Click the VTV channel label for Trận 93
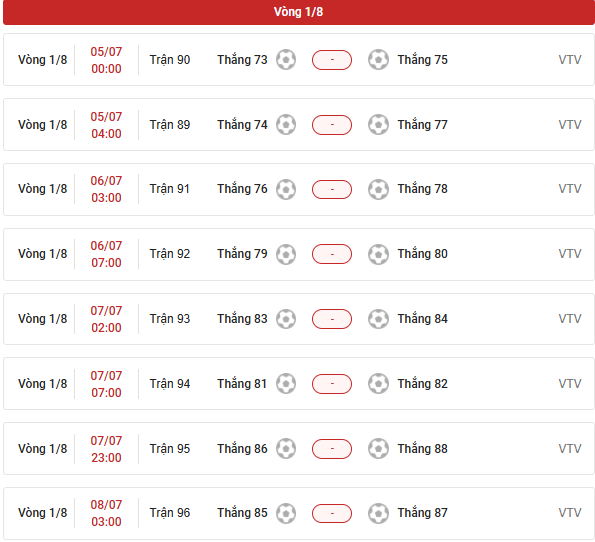595x542 pixels. coord(570,319)
